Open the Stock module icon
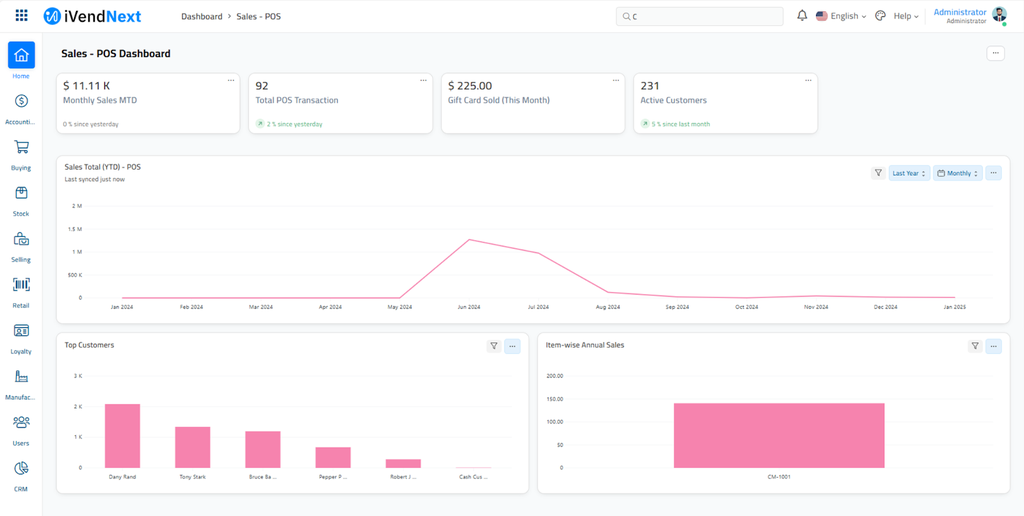 21,193
